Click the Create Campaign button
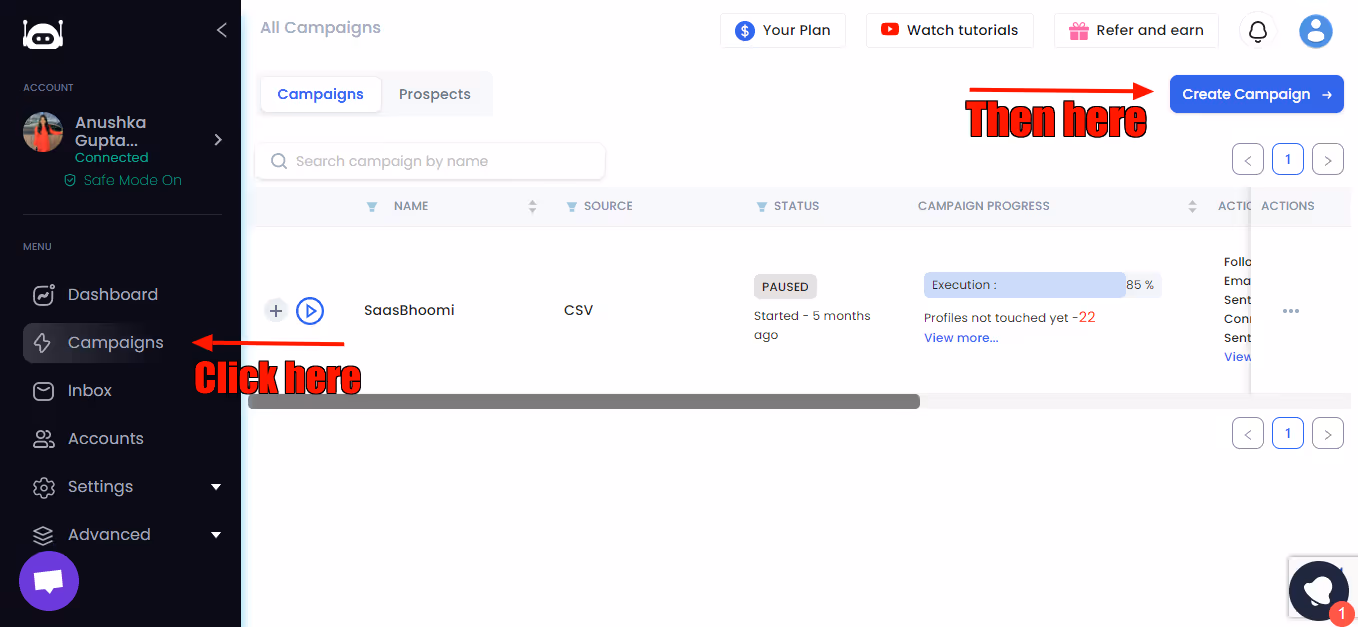 tap(1256, 93)
